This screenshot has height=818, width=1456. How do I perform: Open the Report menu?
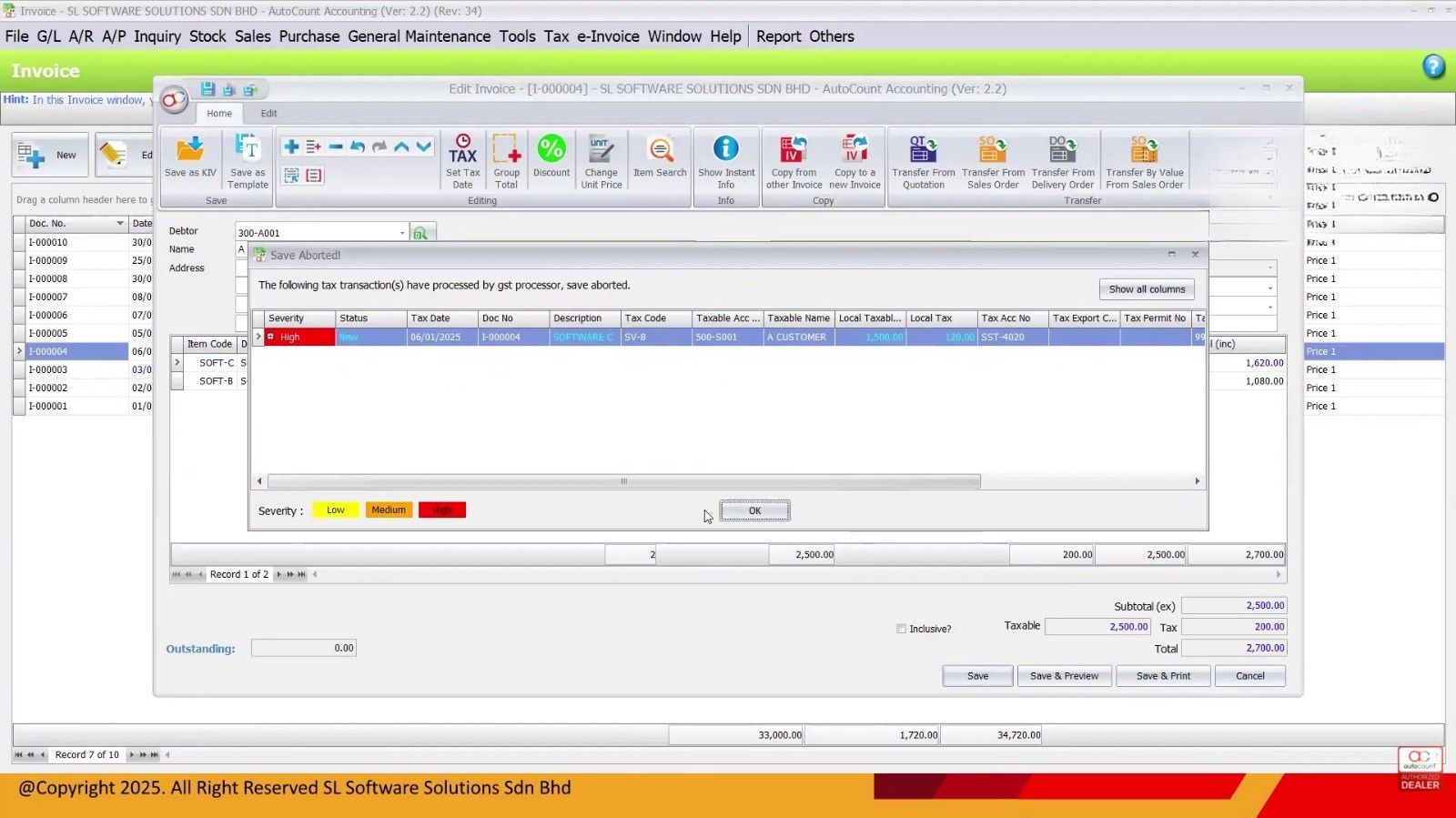coord(778,36)
